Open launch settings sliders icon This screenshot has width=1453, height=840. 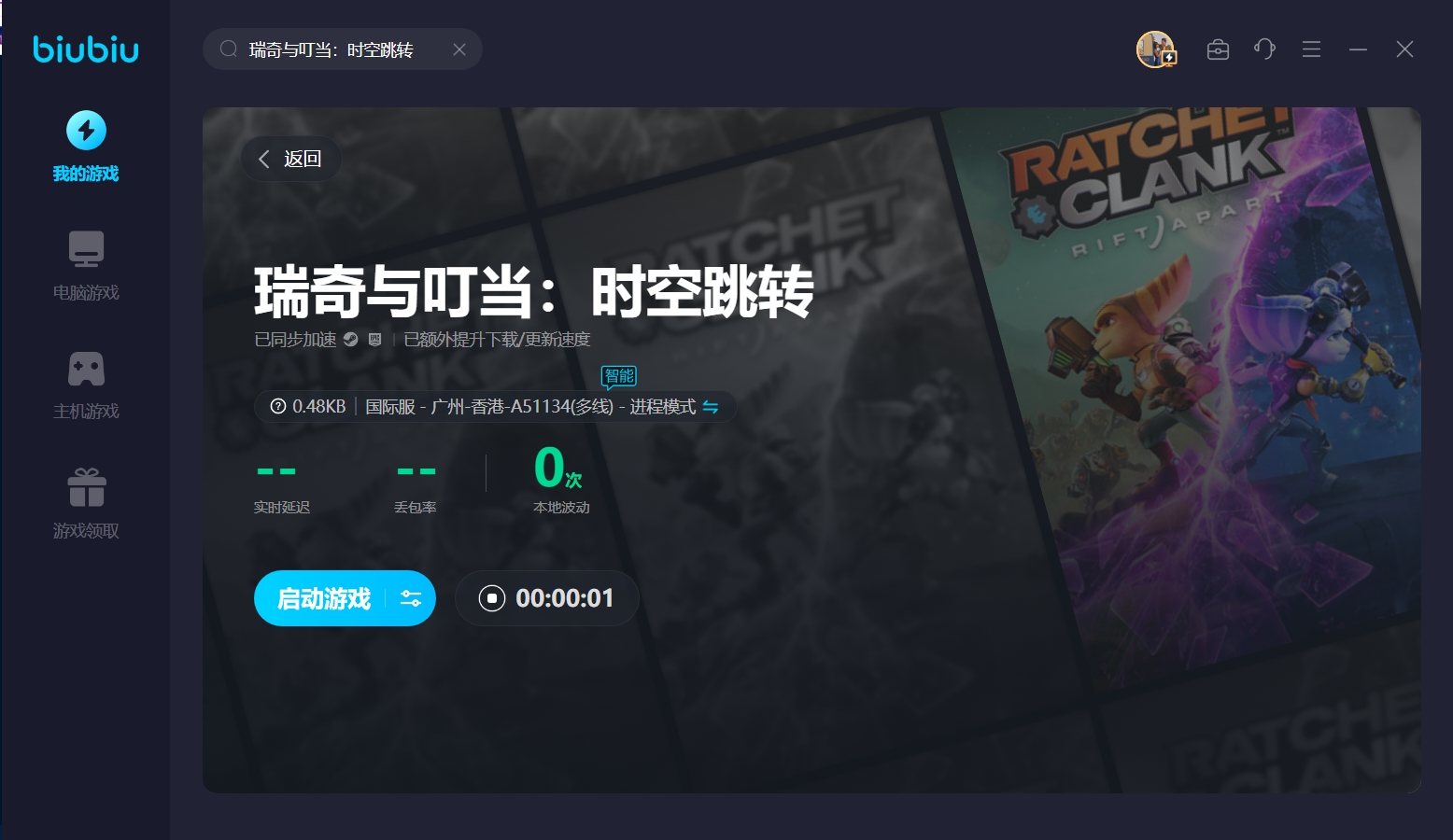pyautogui.click(x=411, y=598)
